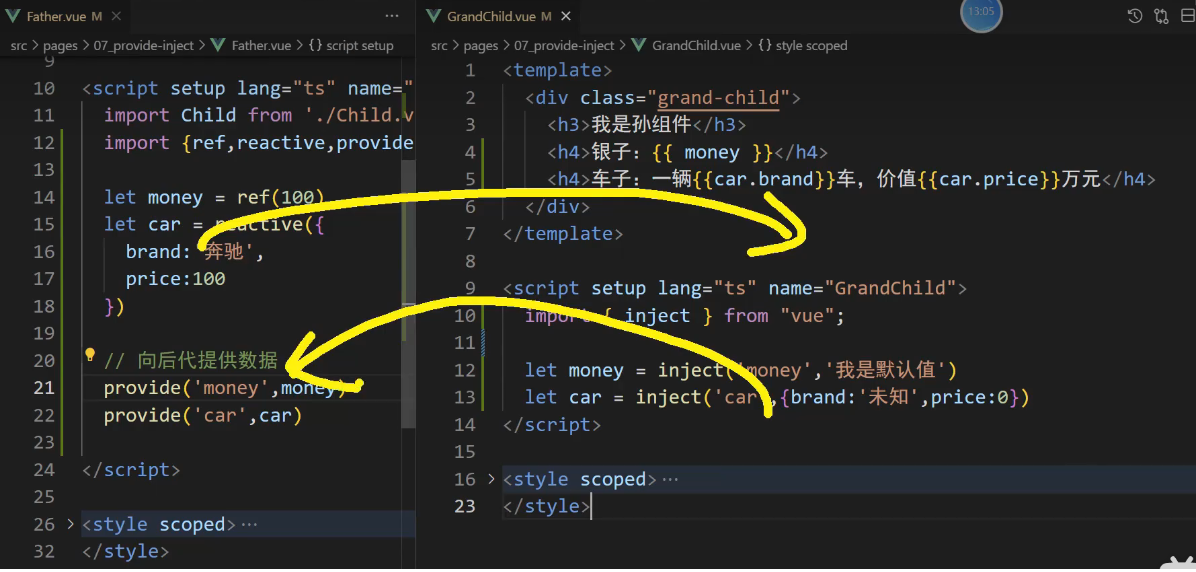This screenshot has width=1196, height=572.
Task: Click braces symbol icon before 'style scoped' breadcrumb
Action: pyautogui.click(x=764, y=46)
